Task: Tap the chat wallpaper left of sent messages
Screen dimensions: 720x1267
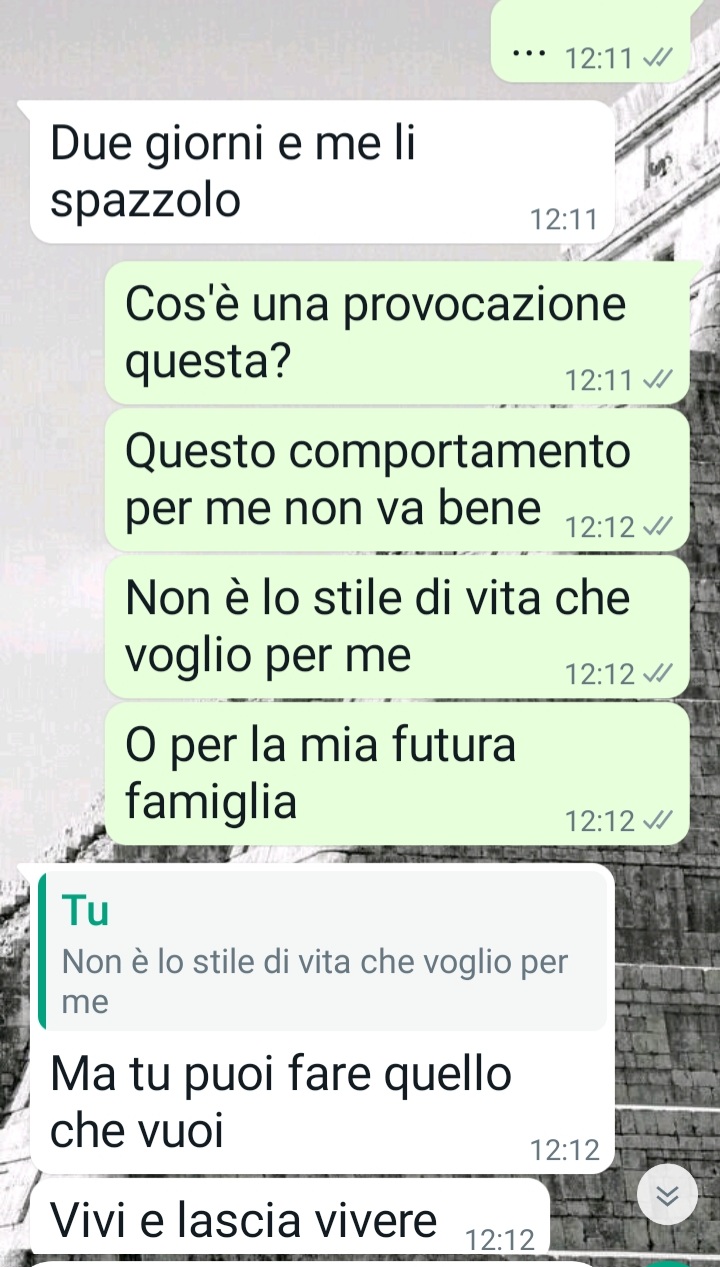Action: (52, 560)
